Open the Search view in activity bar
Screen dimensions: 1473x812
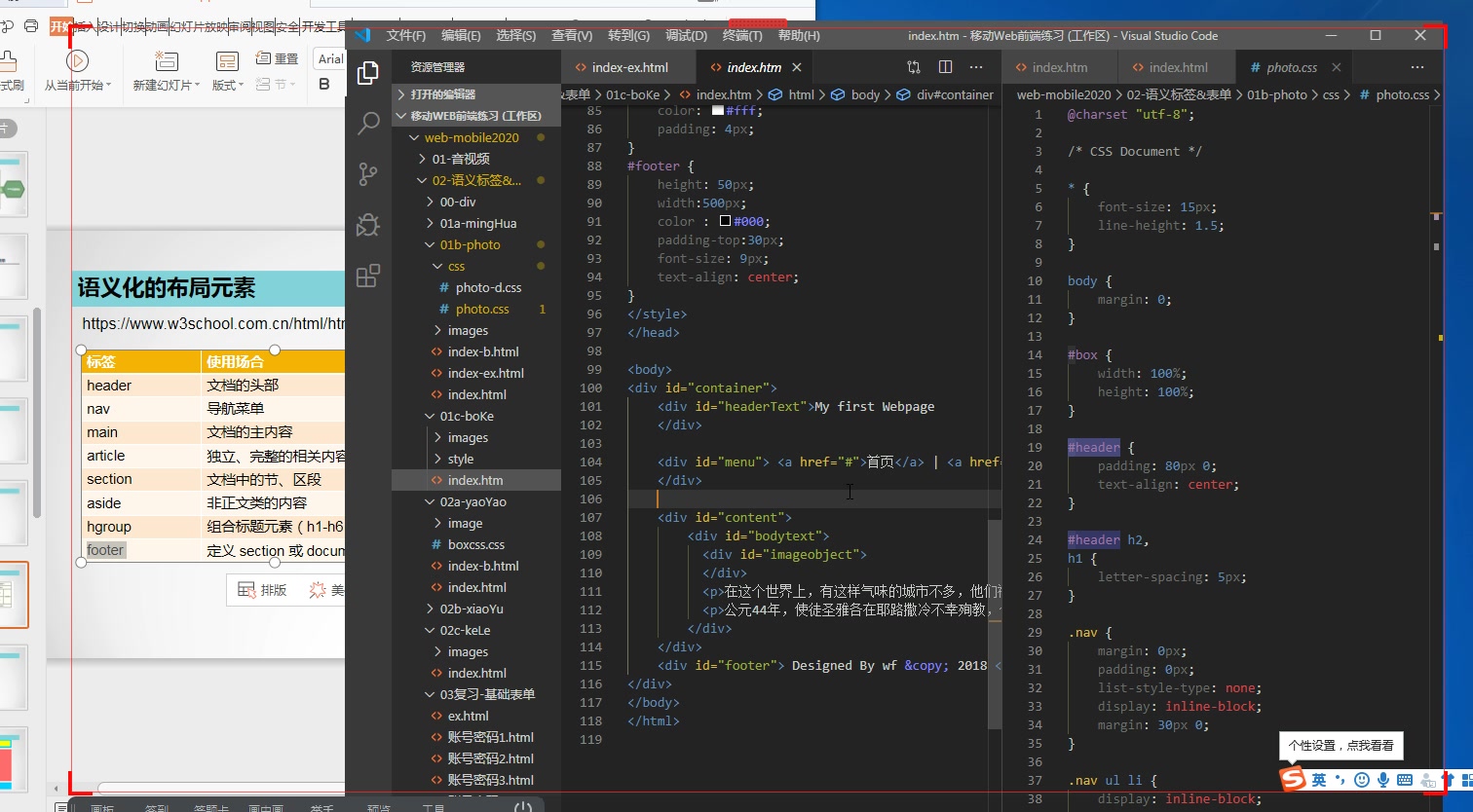(x=368, y=124)
